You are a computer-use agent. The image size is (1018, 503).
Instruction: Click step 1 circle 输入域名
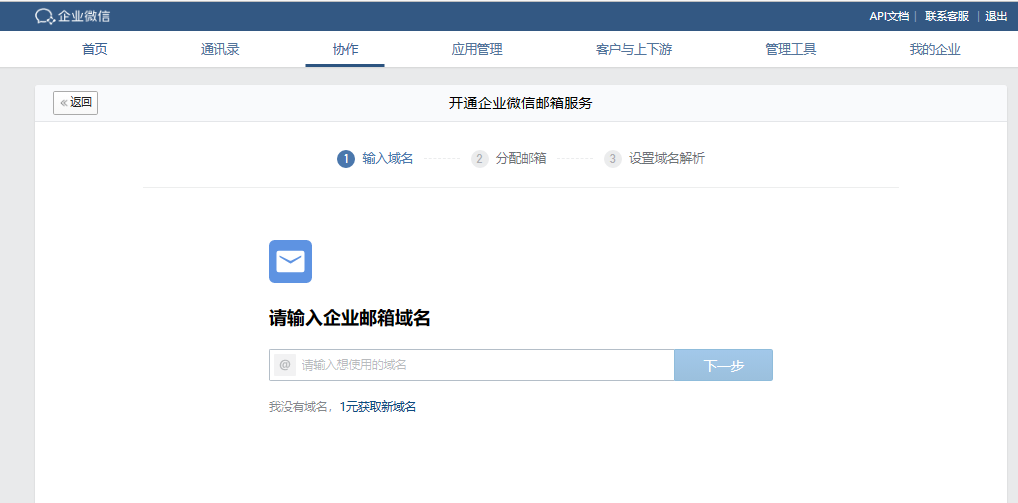point(346,159)
